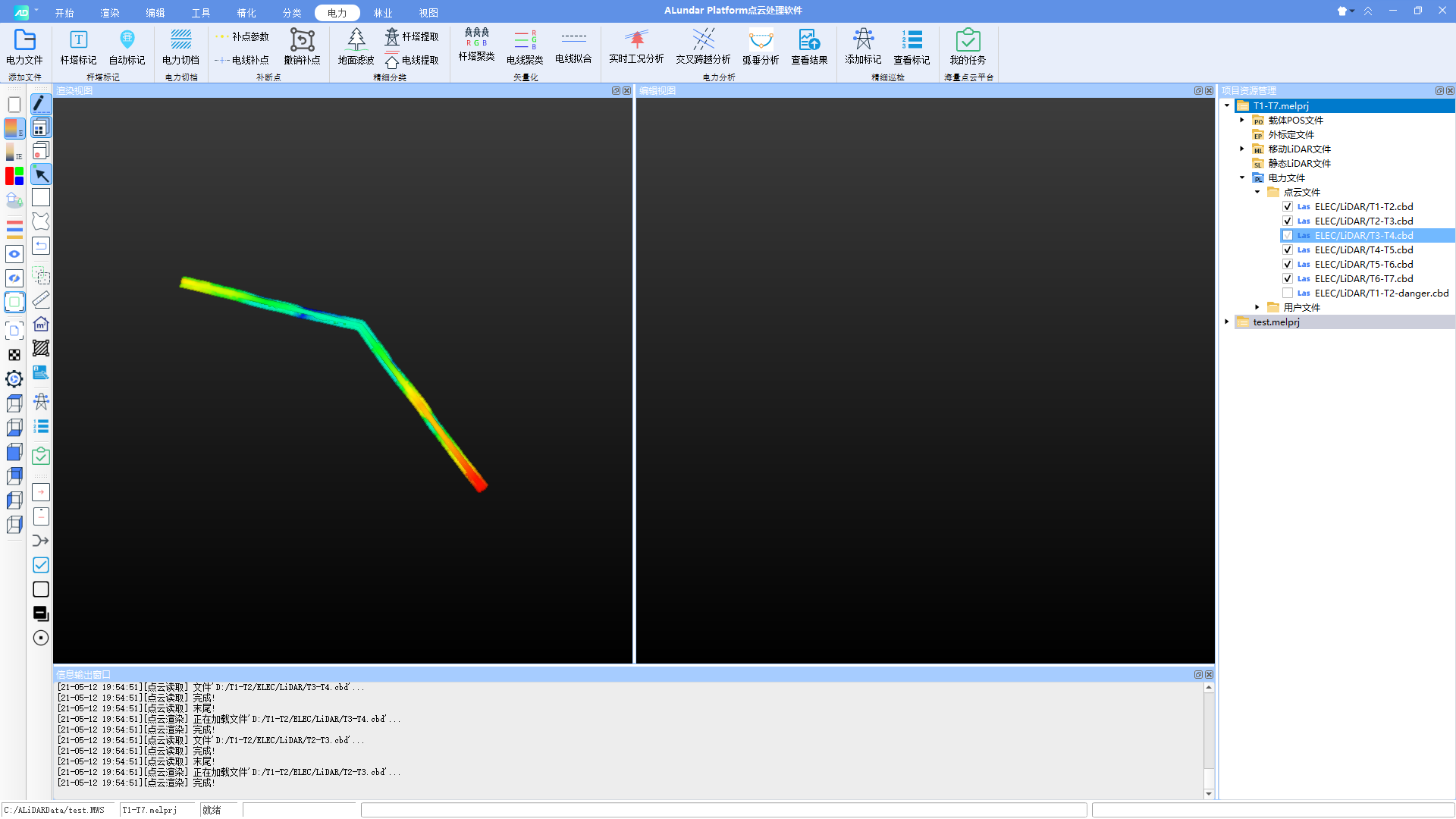Switch to the 林业 ribbon tab
The height and width of the screenshot is (819, 1456).
383,13
